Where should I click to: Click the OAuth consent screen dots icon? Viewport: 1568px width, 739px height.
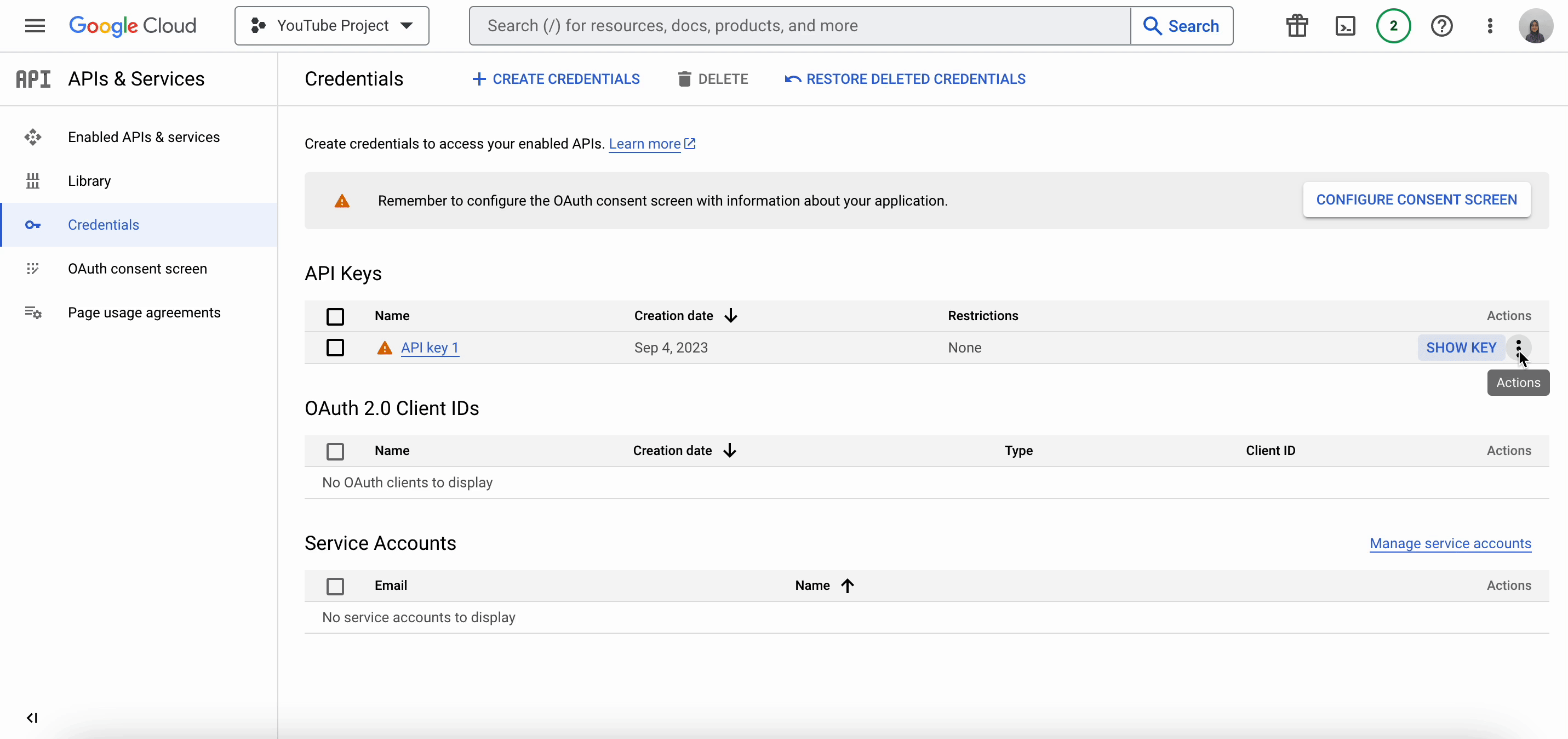pyautogui.click(x=33, y=269)
